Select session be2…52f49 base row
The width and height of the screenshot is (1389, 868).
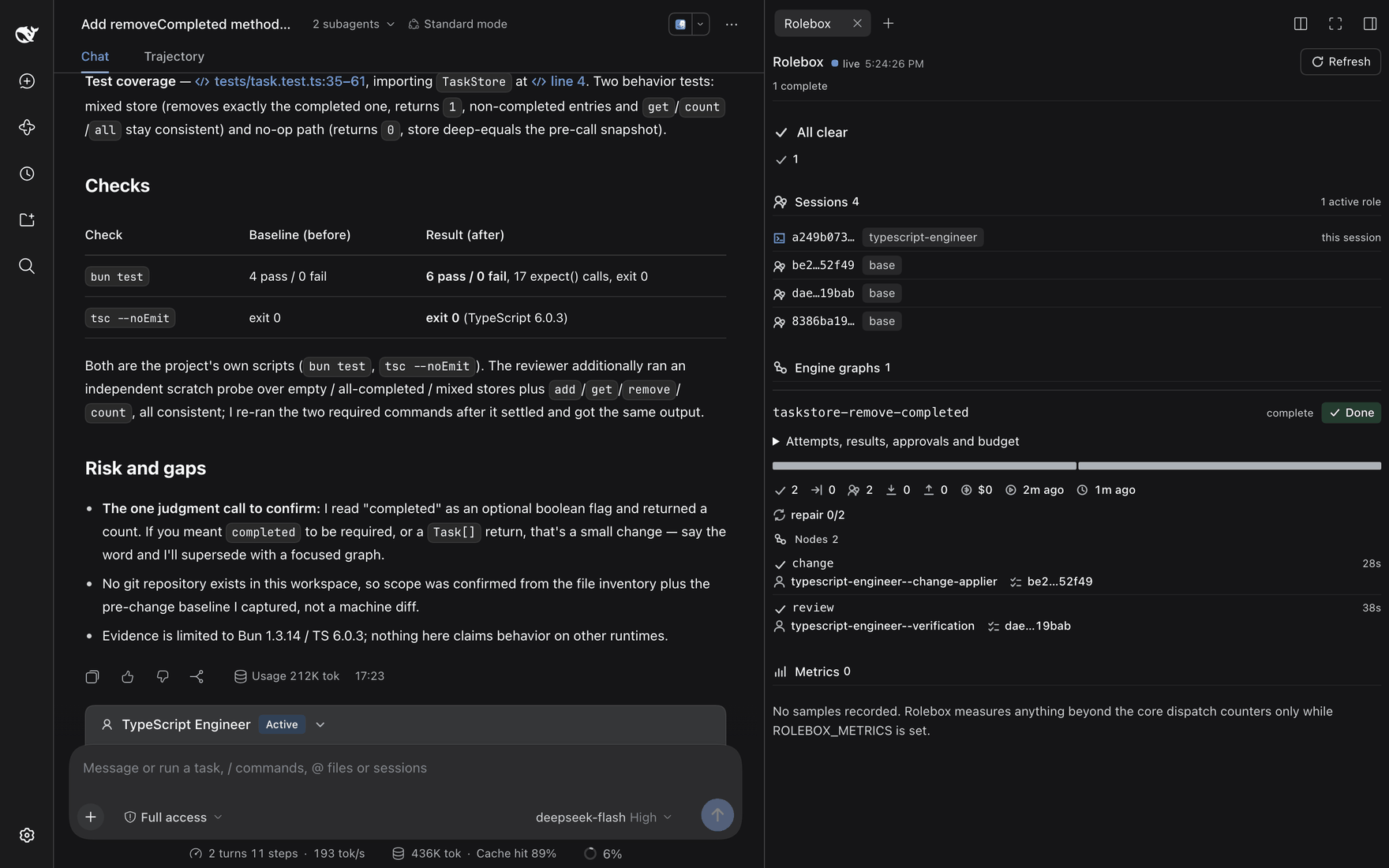1076,265
